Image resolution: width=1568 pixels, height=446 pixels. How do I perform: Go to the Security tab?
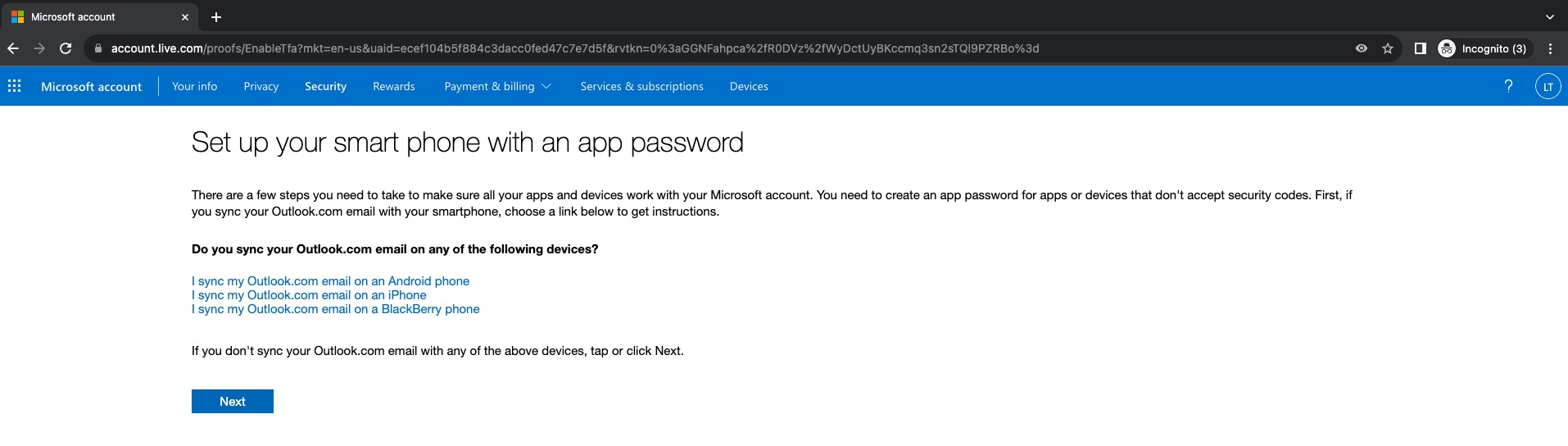325,86
